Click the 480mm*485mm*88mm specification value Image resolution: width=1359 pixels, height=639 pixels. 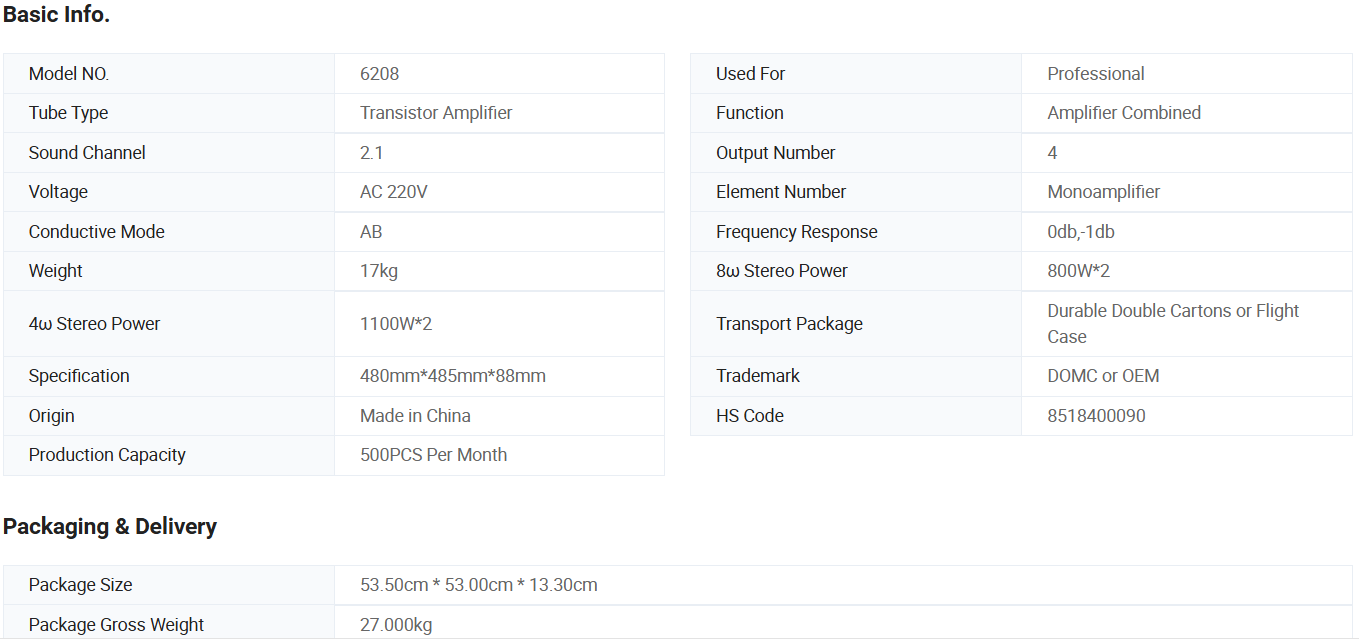click(453, 376)
